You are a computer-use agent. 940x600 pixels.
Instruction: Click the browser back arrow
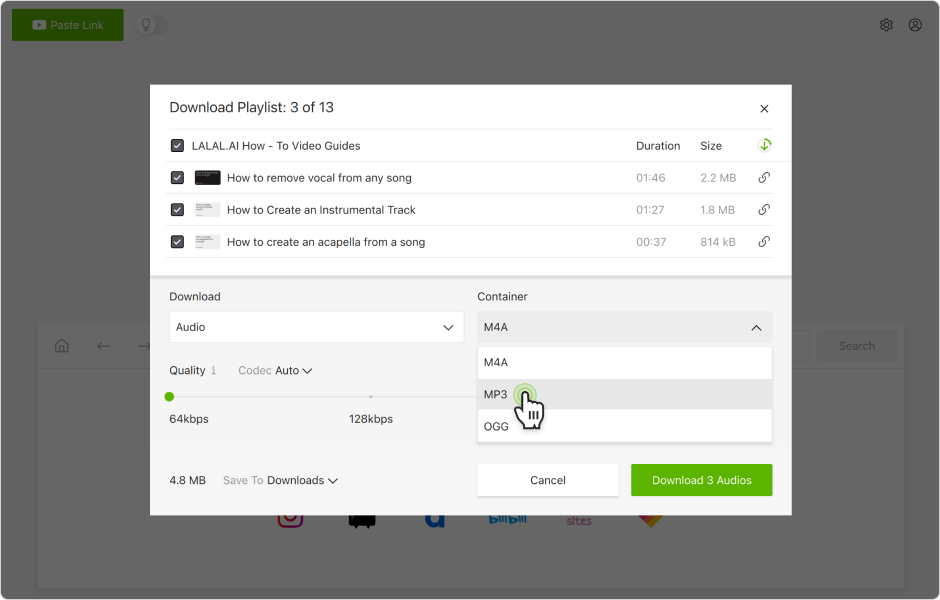[x=103, y=346]
